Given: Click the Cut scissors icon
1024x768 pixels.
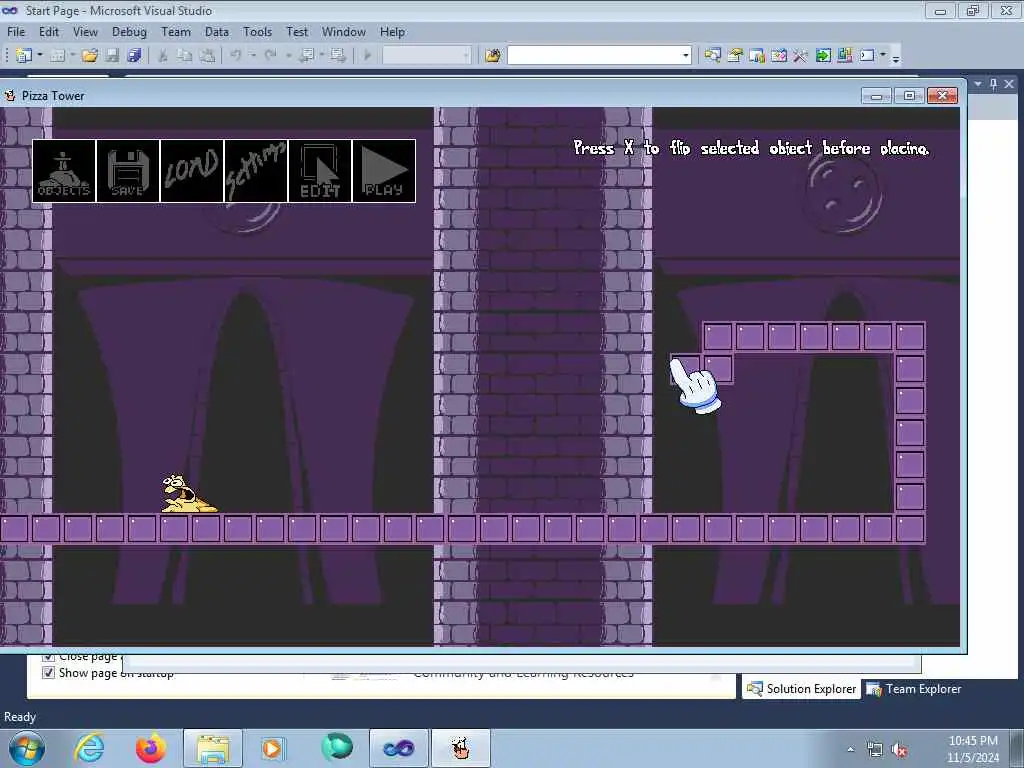Looking at the screenshot, I should tap(163, 56).
